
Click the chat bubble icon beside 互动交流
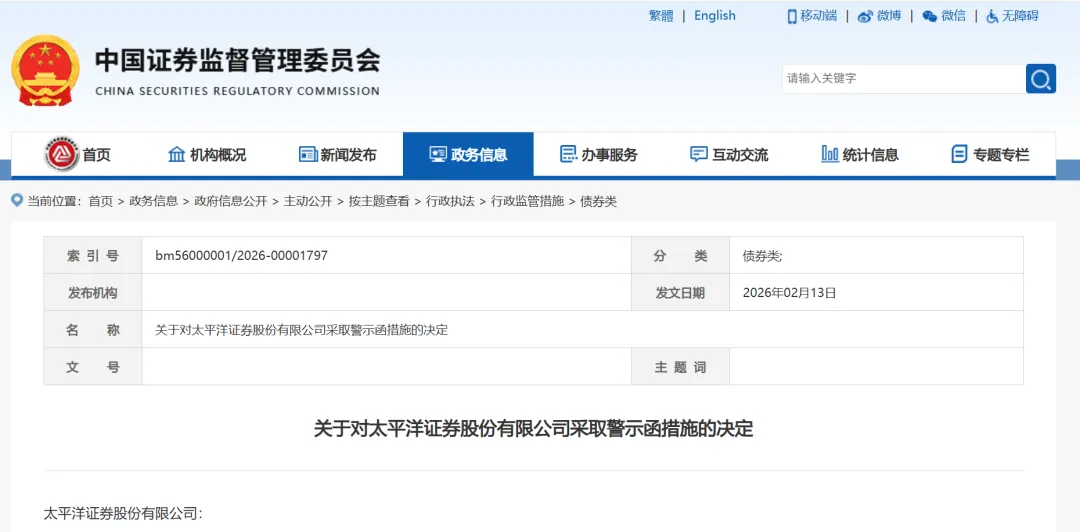698,154
